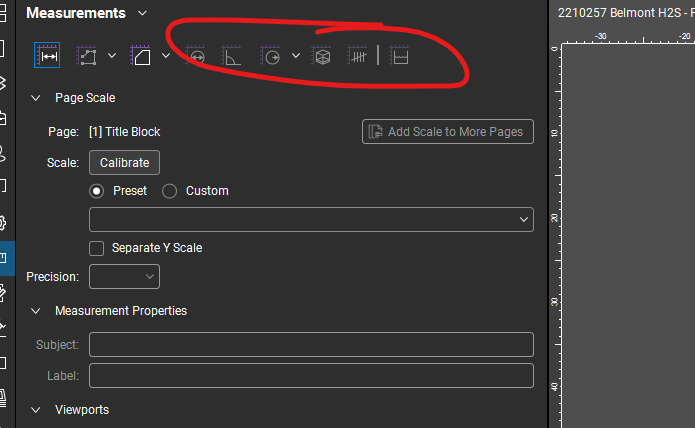
Task: Select the Preset scale radio button
Action: tap(97, 191)
